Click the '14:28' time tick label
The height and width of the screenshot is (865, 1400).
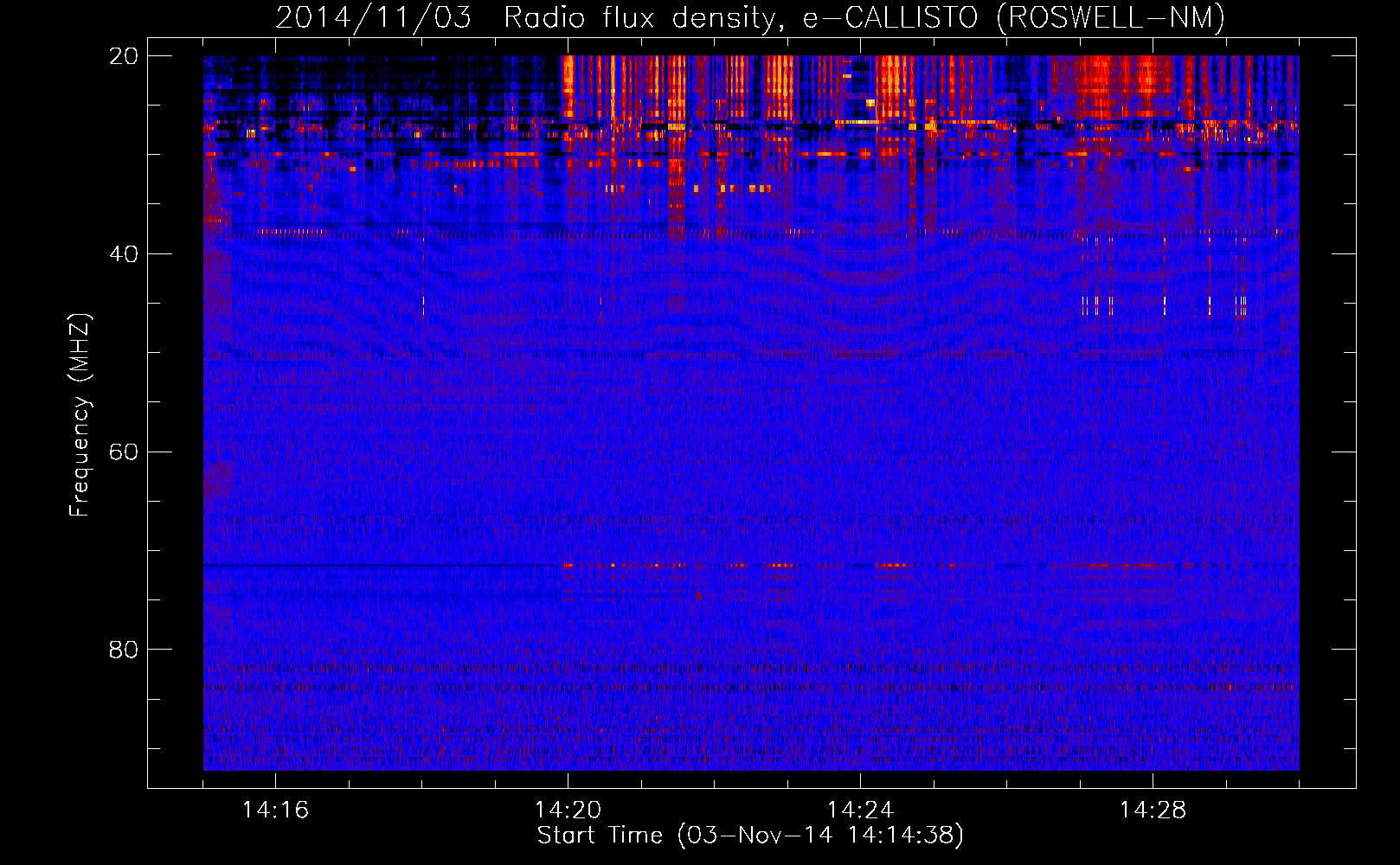1153,811
